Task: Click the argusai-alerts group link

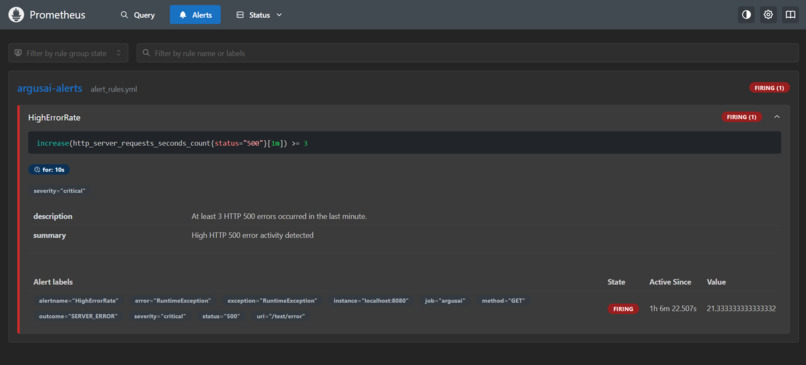Action: 50,88
